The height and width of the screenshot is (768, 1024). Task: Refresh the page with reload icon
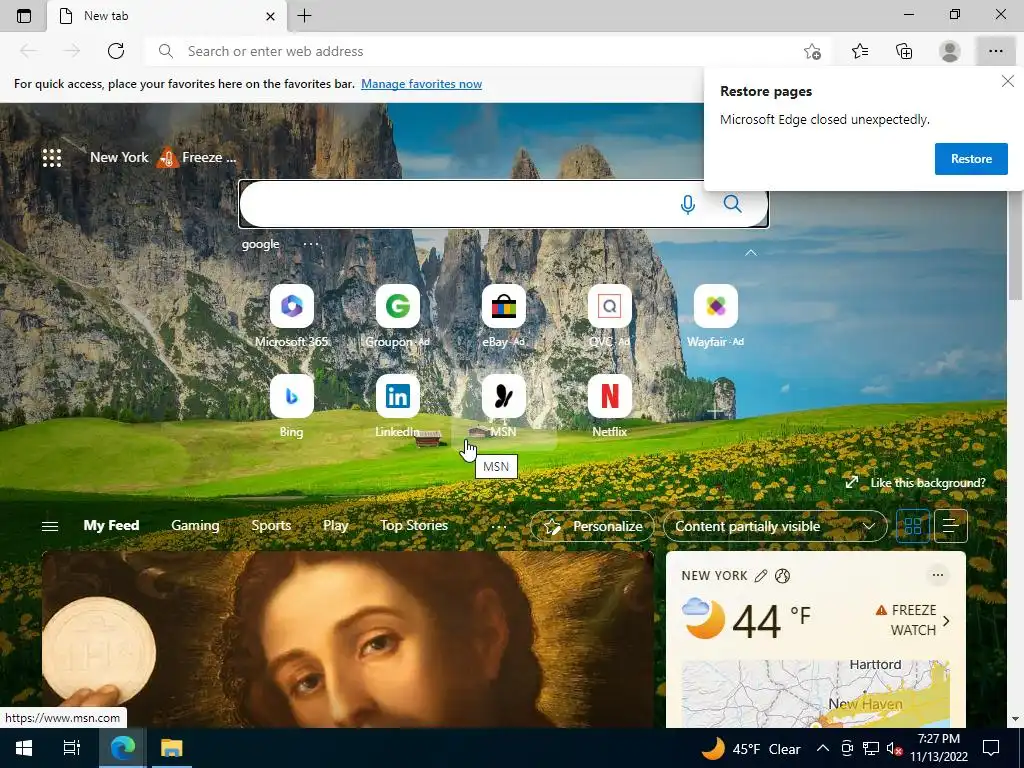pos(116,51)
